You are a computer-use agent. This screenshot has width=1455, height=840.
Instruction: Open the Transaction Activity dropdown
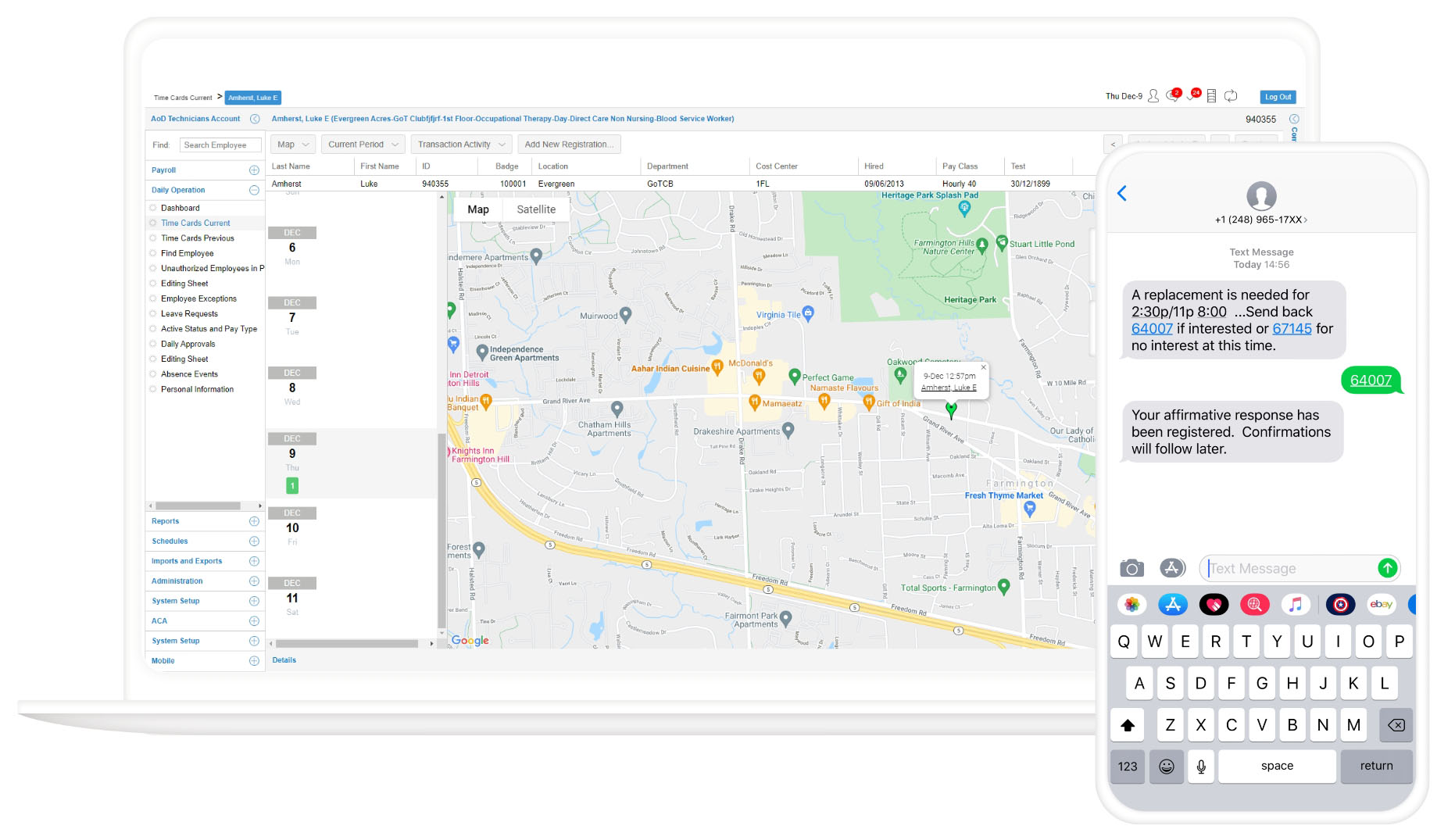pos(461,145)
